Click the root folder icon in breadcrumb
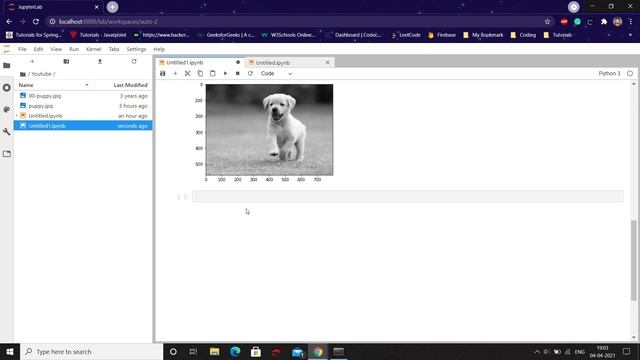The height and width of the screenshot is (360, 640). (x=23, y=74)
